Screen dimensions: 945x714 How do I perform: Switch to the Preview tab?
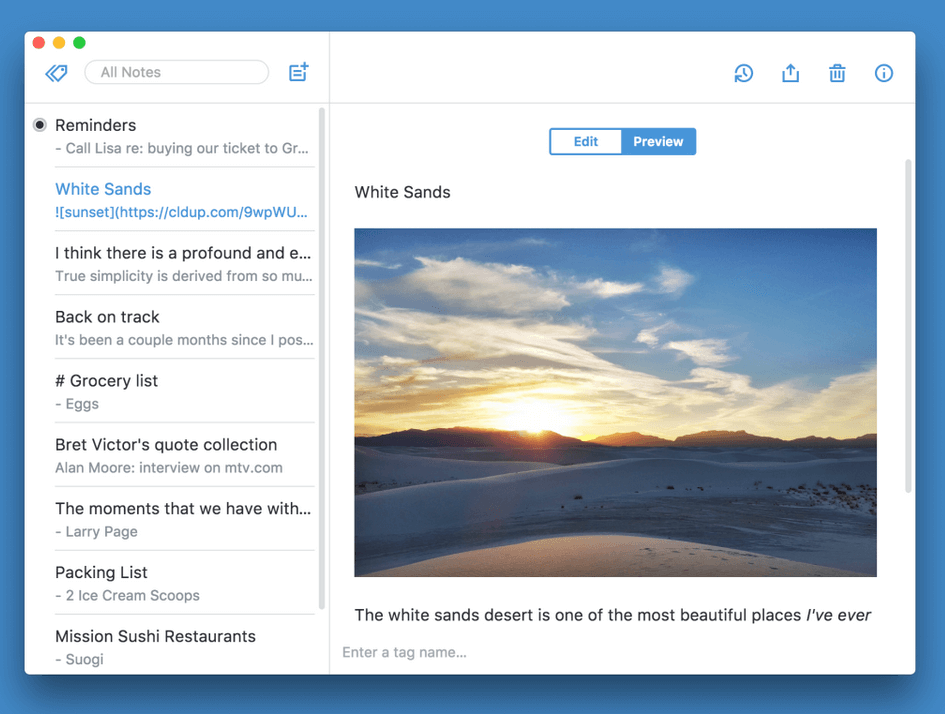point(658,142)
